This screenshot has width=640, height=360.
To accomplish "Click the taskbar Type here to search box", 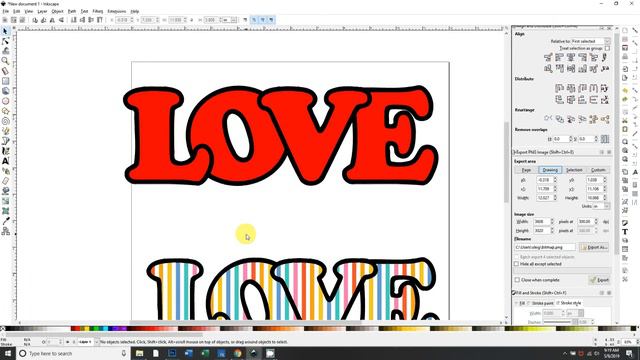I will click(73, 353).
